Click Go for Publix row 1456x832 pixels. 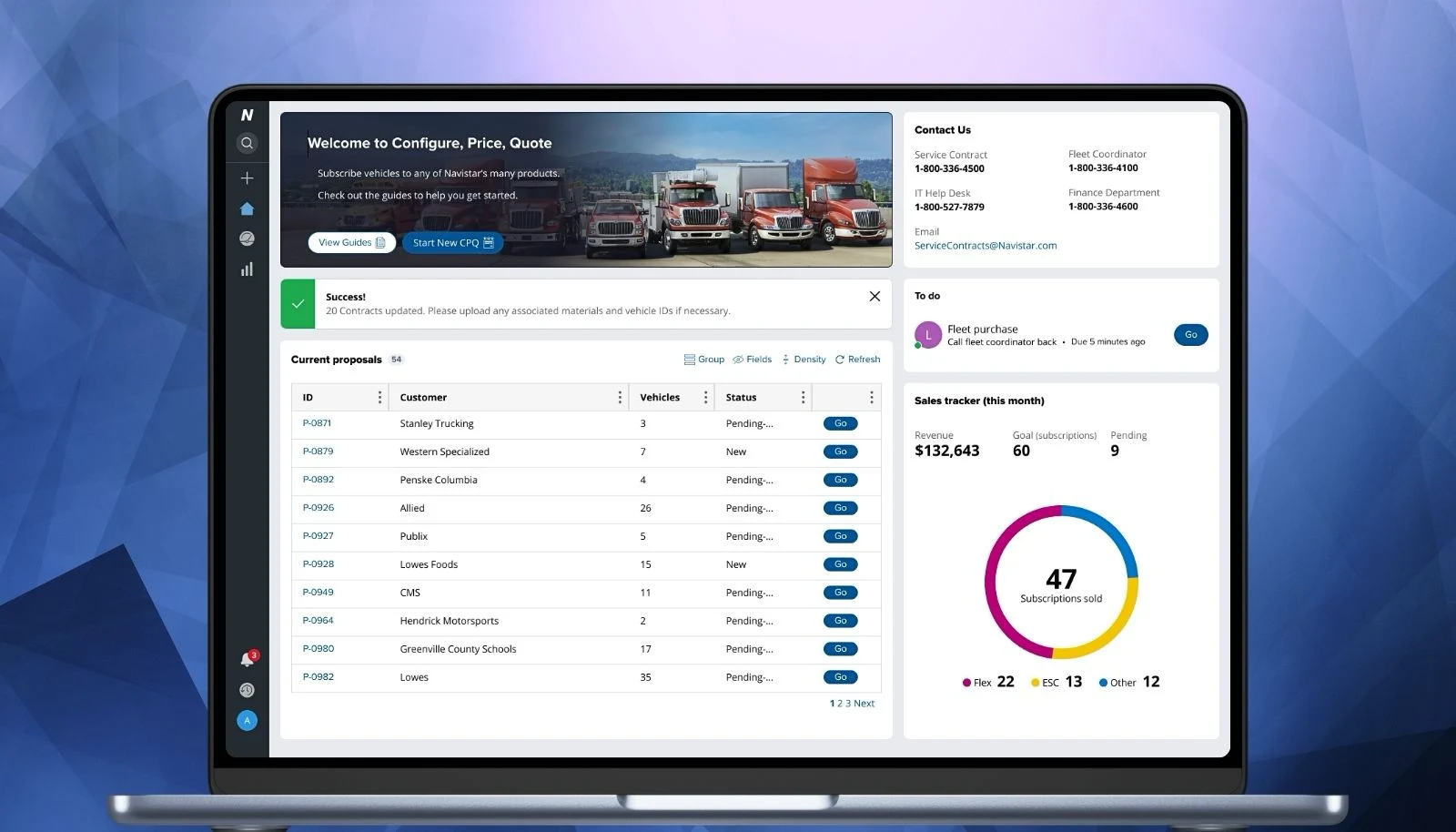840,536
